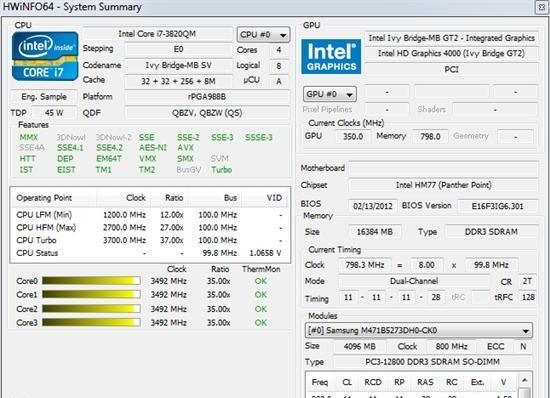This screenshot has height=398, width=550.
Task: Click the Cache 32 + 32 + 256 + 8M field
Action: coord(179,81)
